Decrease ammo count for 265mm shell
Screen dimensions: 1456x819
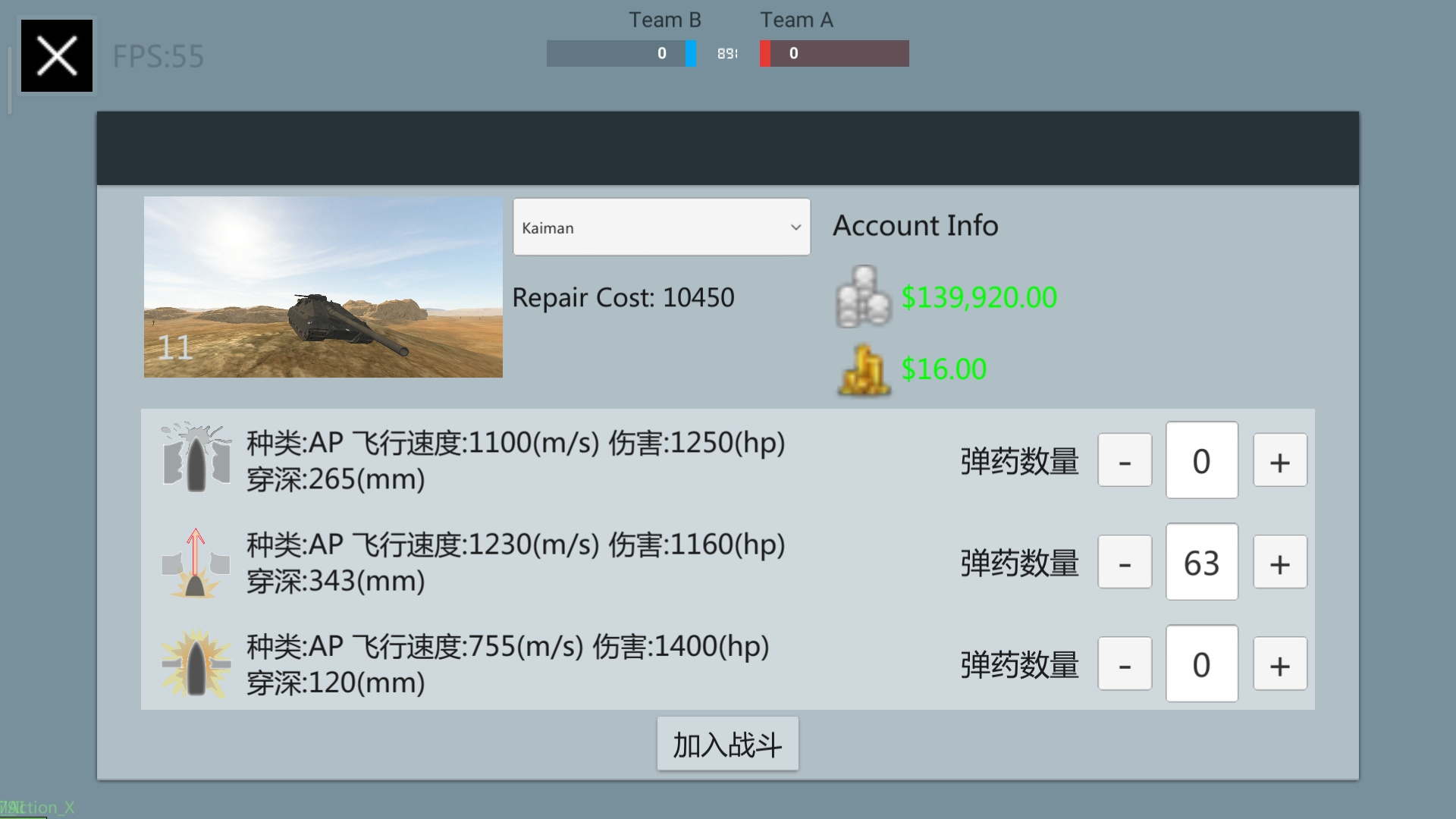pyautogui.click(x=1125, y=460)
